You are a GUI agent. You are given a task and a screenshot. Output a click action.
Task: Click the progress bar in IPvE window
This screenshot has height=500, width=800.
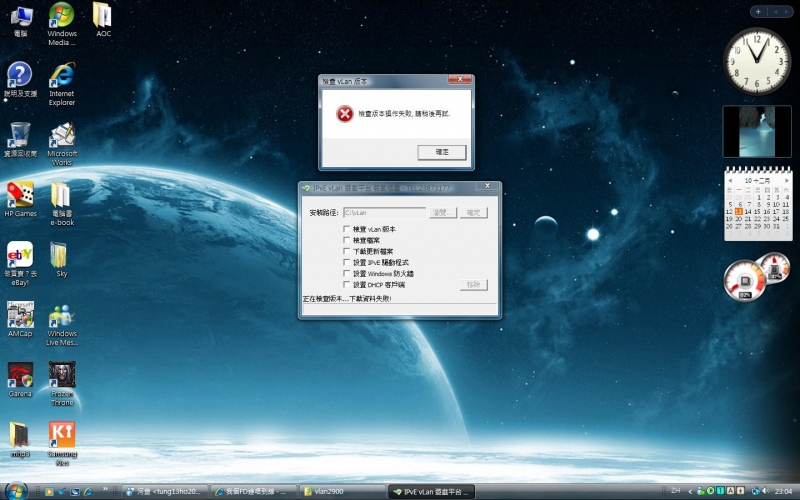(x=399, y=309)
